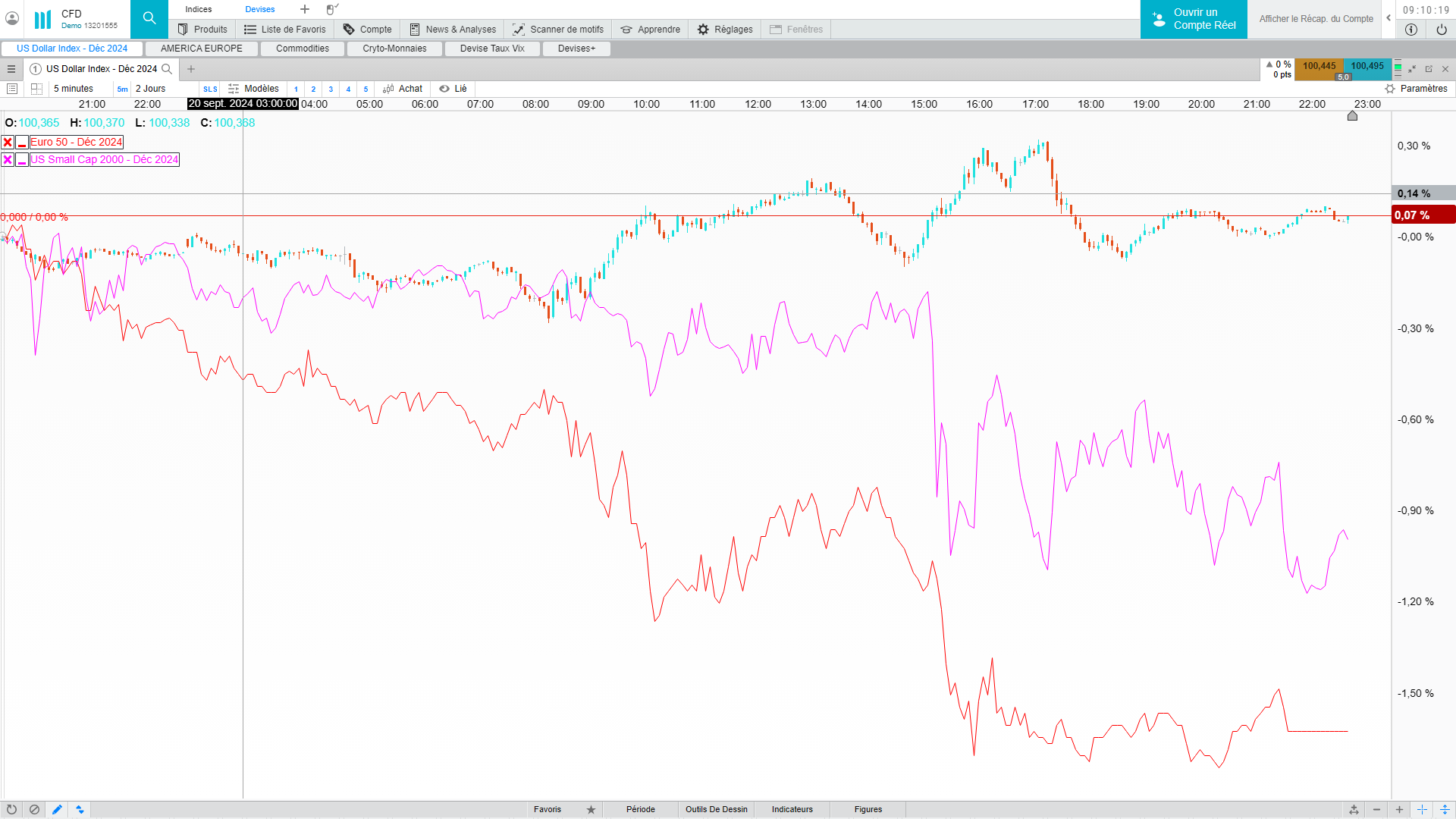Click the favorites star icon in bottom bar
The image size is (1456, 819).
pyautogui.click(x=591, y=809)
